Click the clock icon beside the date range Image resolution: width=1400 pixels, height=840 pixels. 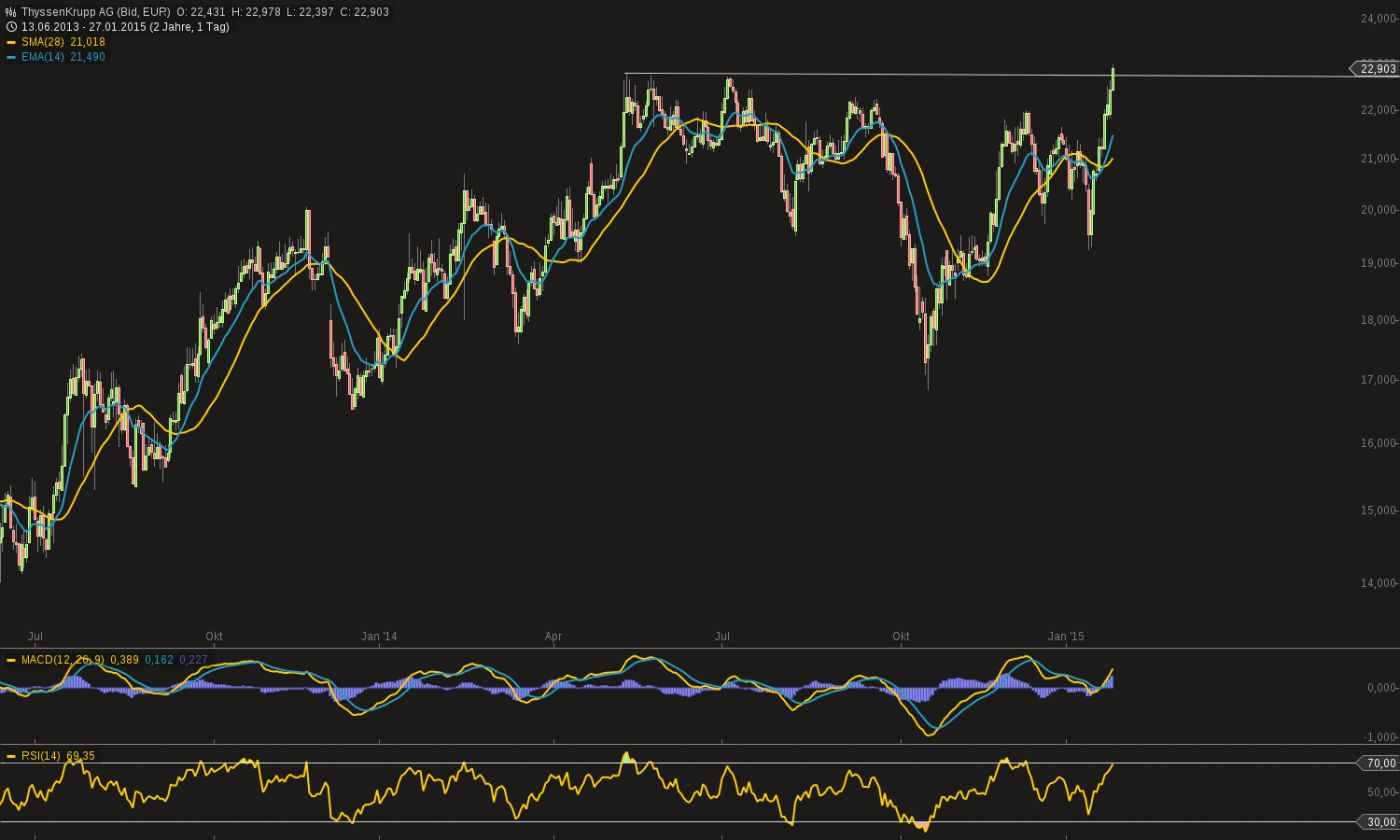coord(11,27)
